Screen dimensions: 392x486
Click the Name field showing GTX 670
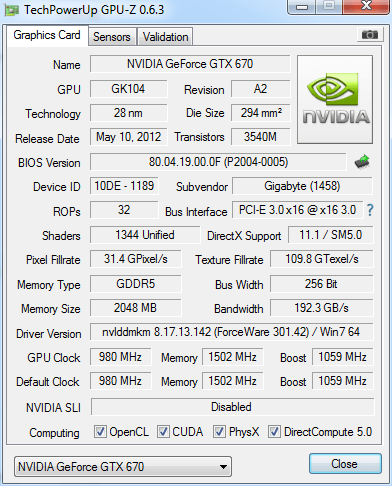[190, 64]
